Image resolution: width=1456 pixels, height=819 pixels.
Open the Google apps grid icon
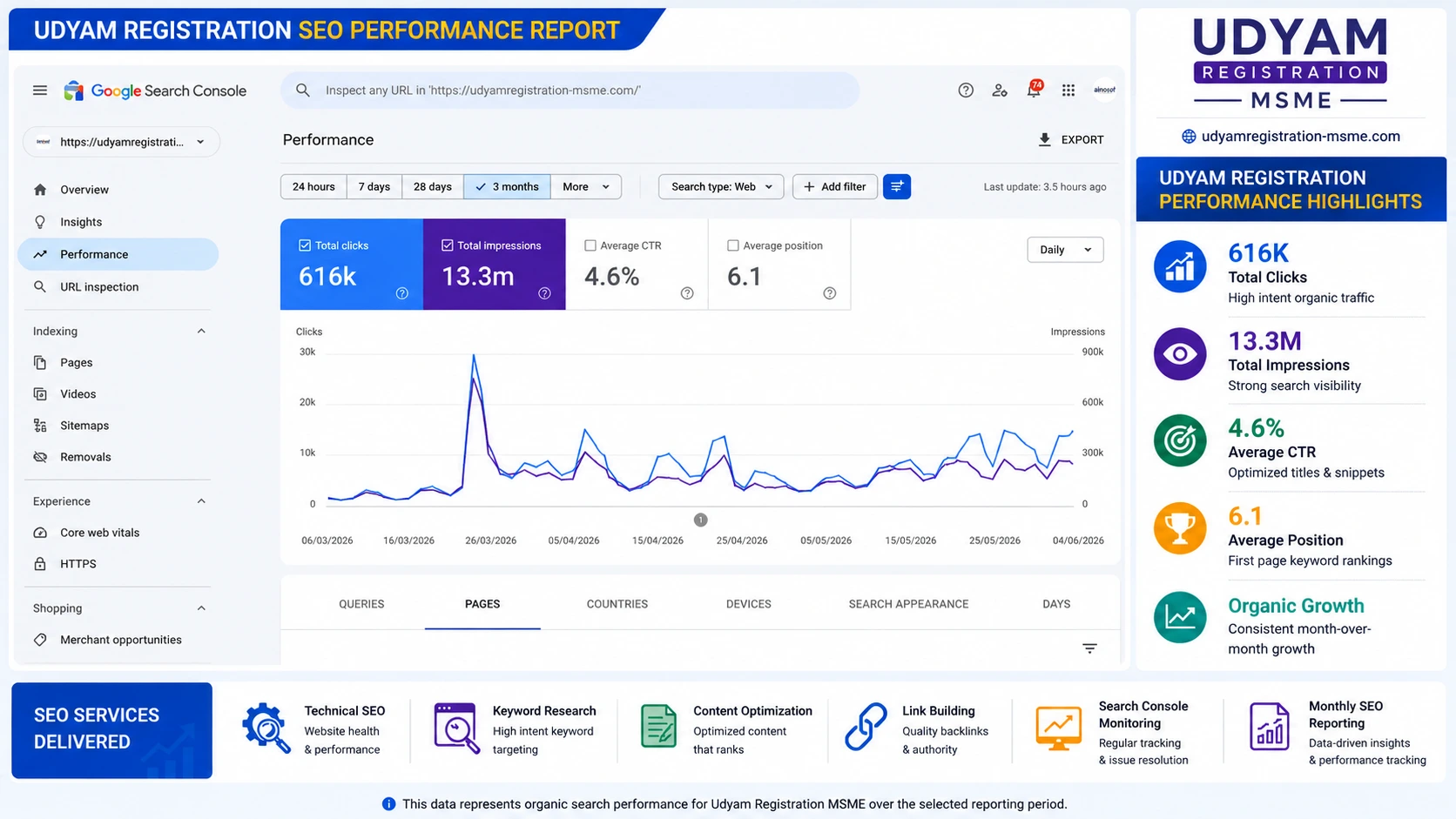[x=1068, y=91]
